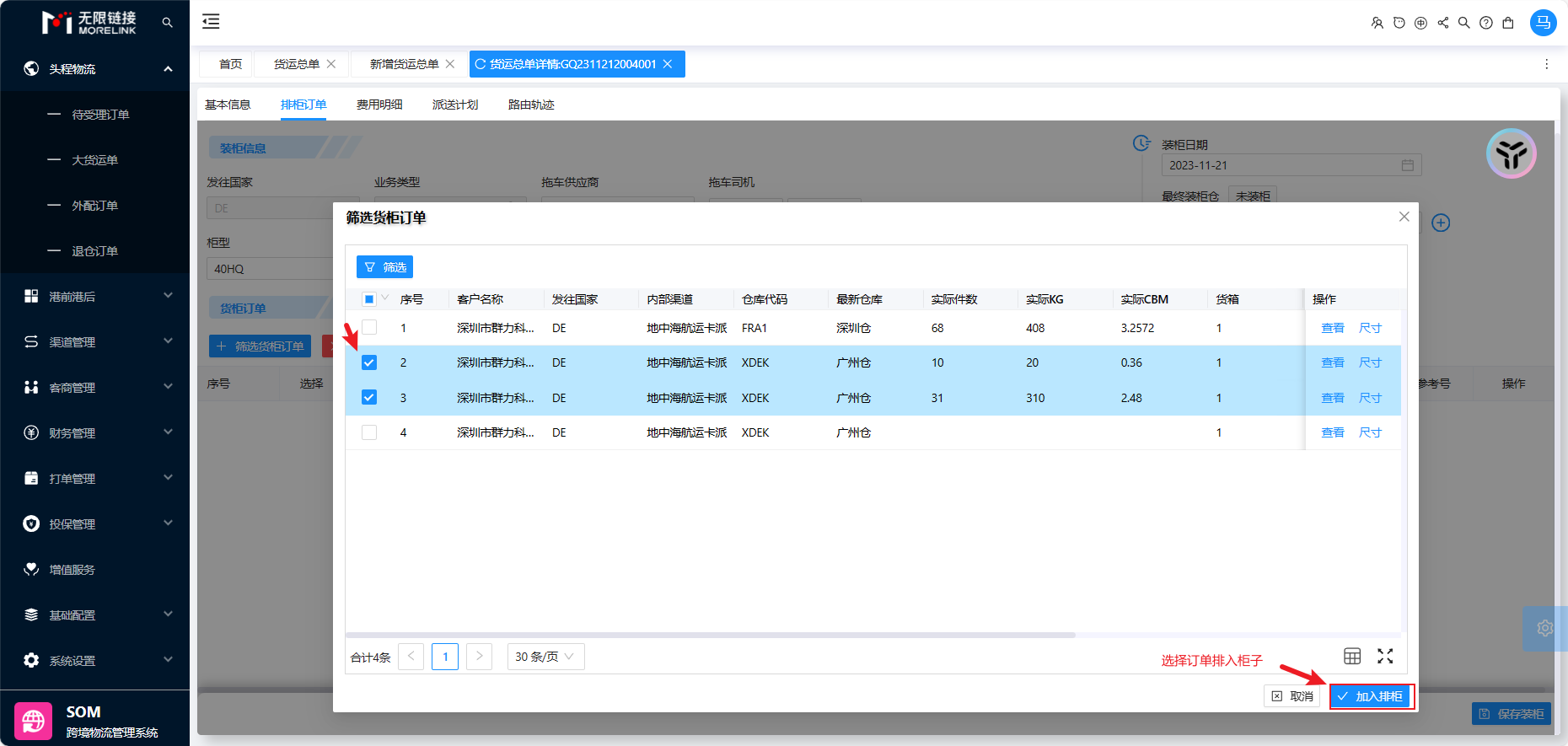Go to the next page arrow
The height and width of the screenshot is (746, 1568).
479,657
